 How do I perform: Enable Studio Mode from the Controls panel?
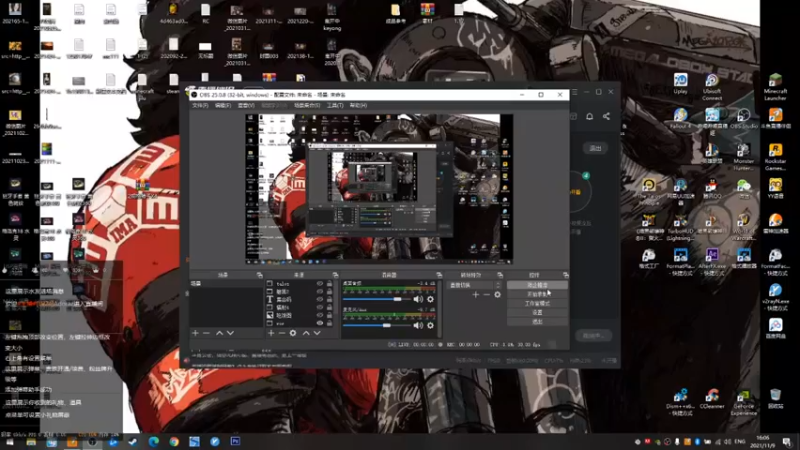(x=537, y=304)
